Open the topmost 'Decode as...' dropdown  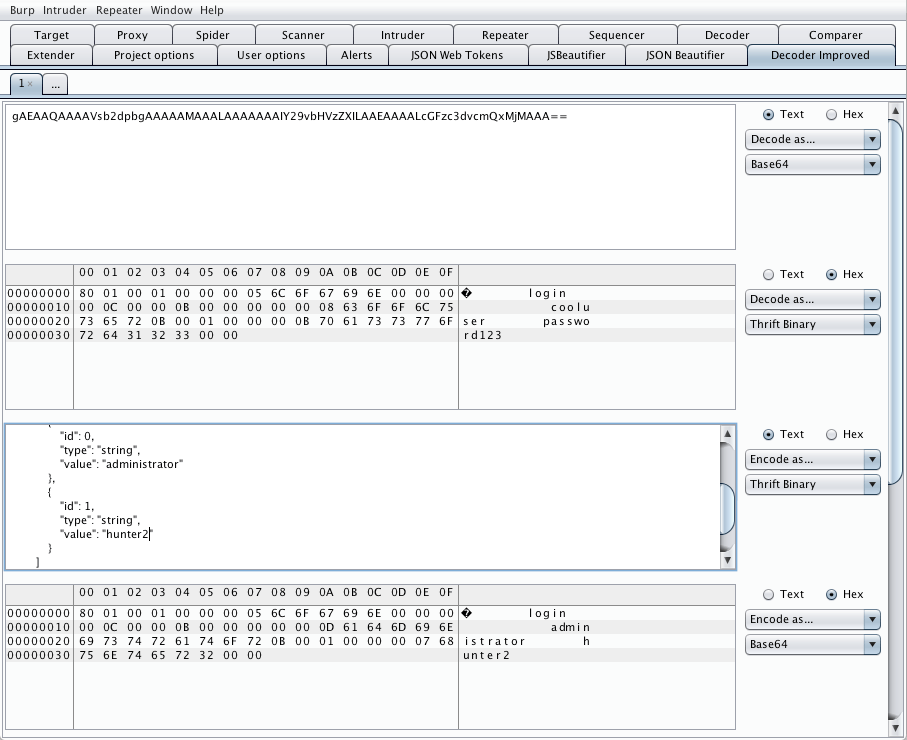point(812,139)
